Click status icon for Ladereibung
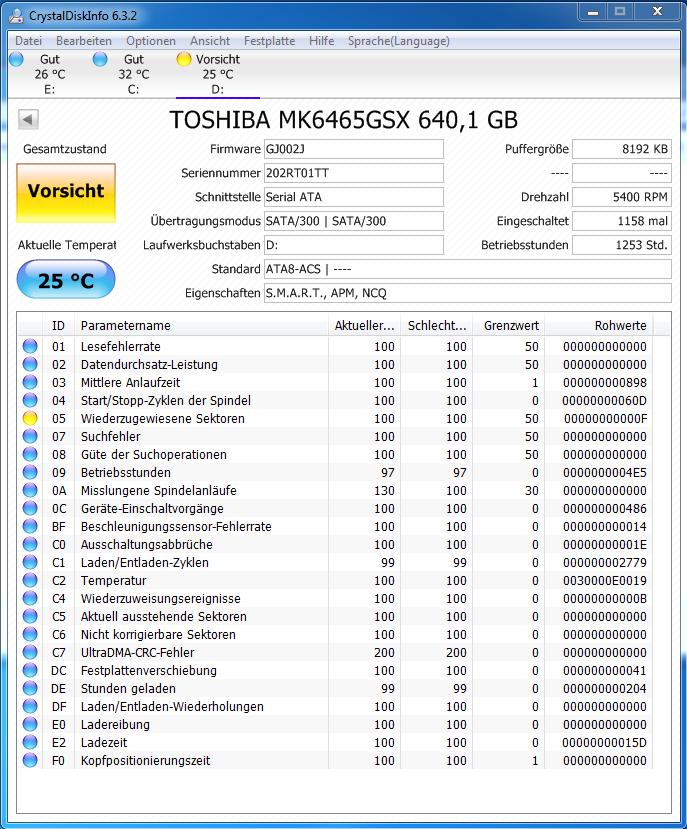 click(x=30, y=723)
